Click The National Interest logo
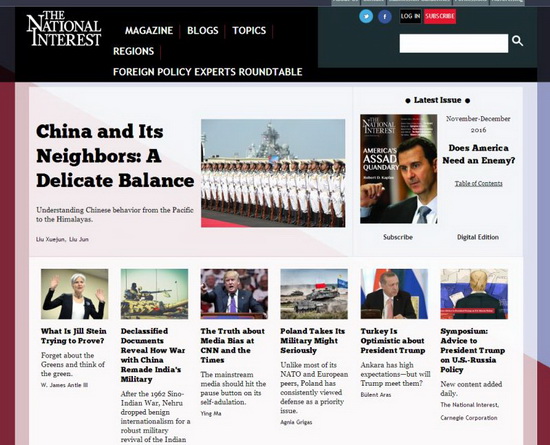This screenshot has height=445, width=550. (64, 28)
